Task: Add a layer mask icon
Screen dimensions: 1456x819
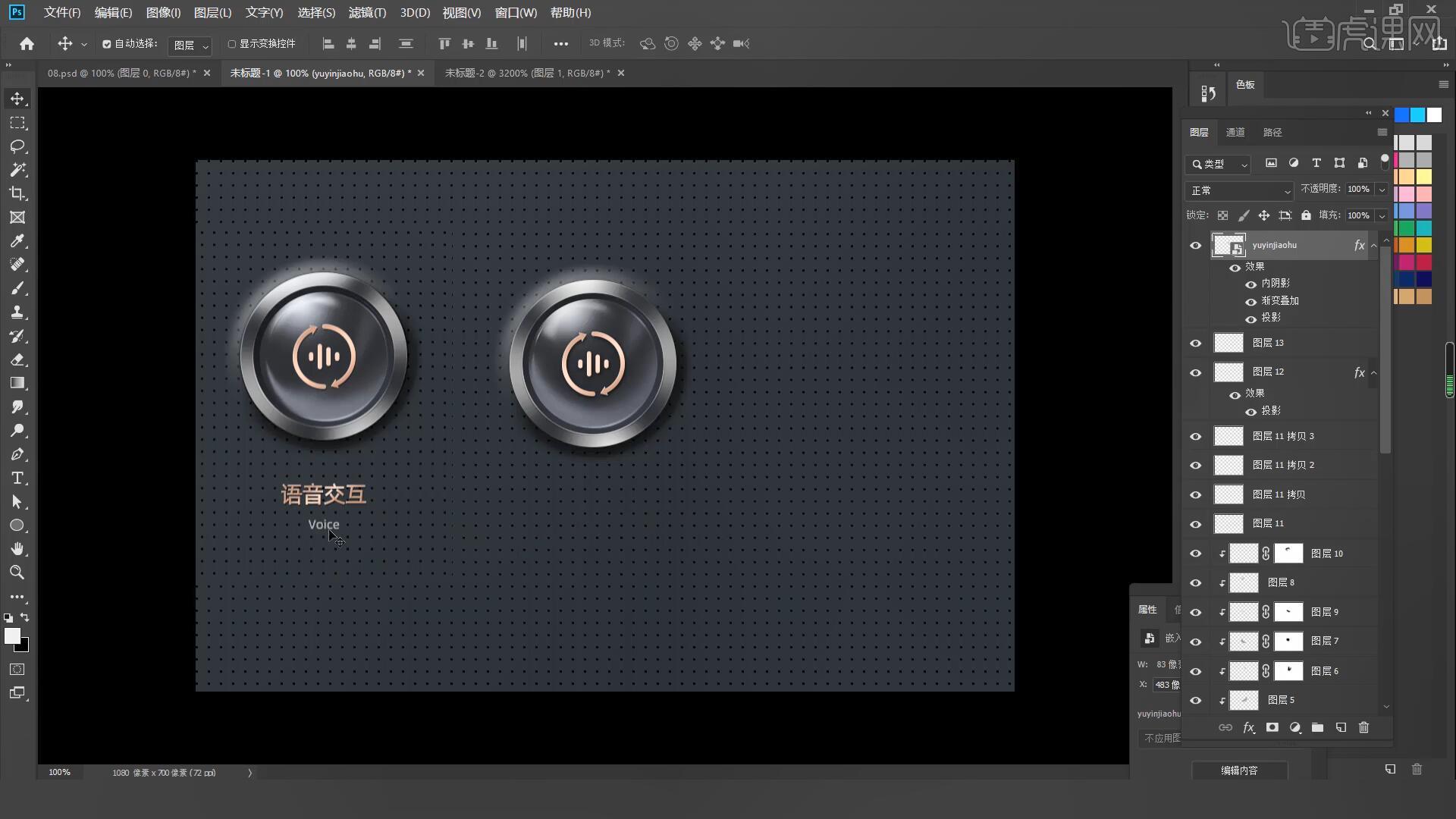Action: pos(1272,727)
